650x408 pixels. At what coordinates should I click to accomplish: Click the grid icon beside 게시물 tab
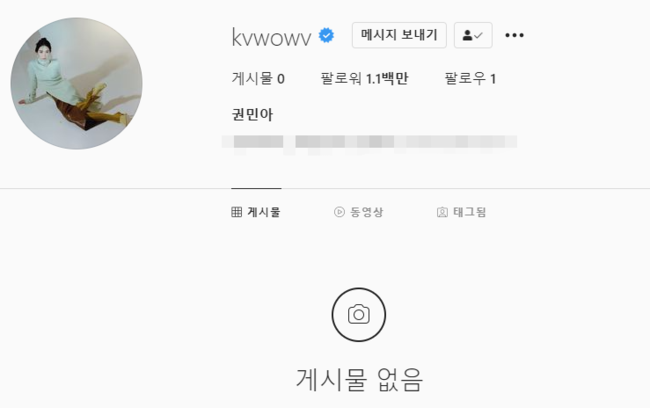(237, 212)
